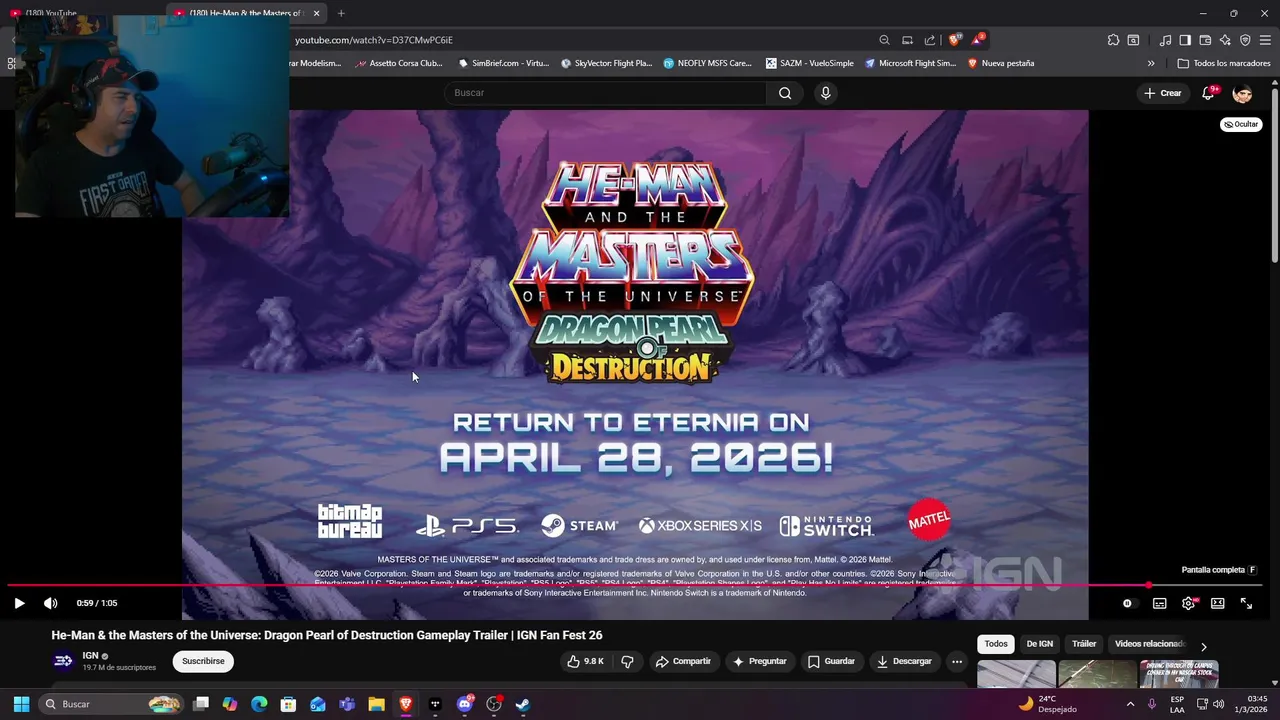Open the Brave Rewards triangle icon
The image size is (1280, 720).
coord(979,40)
